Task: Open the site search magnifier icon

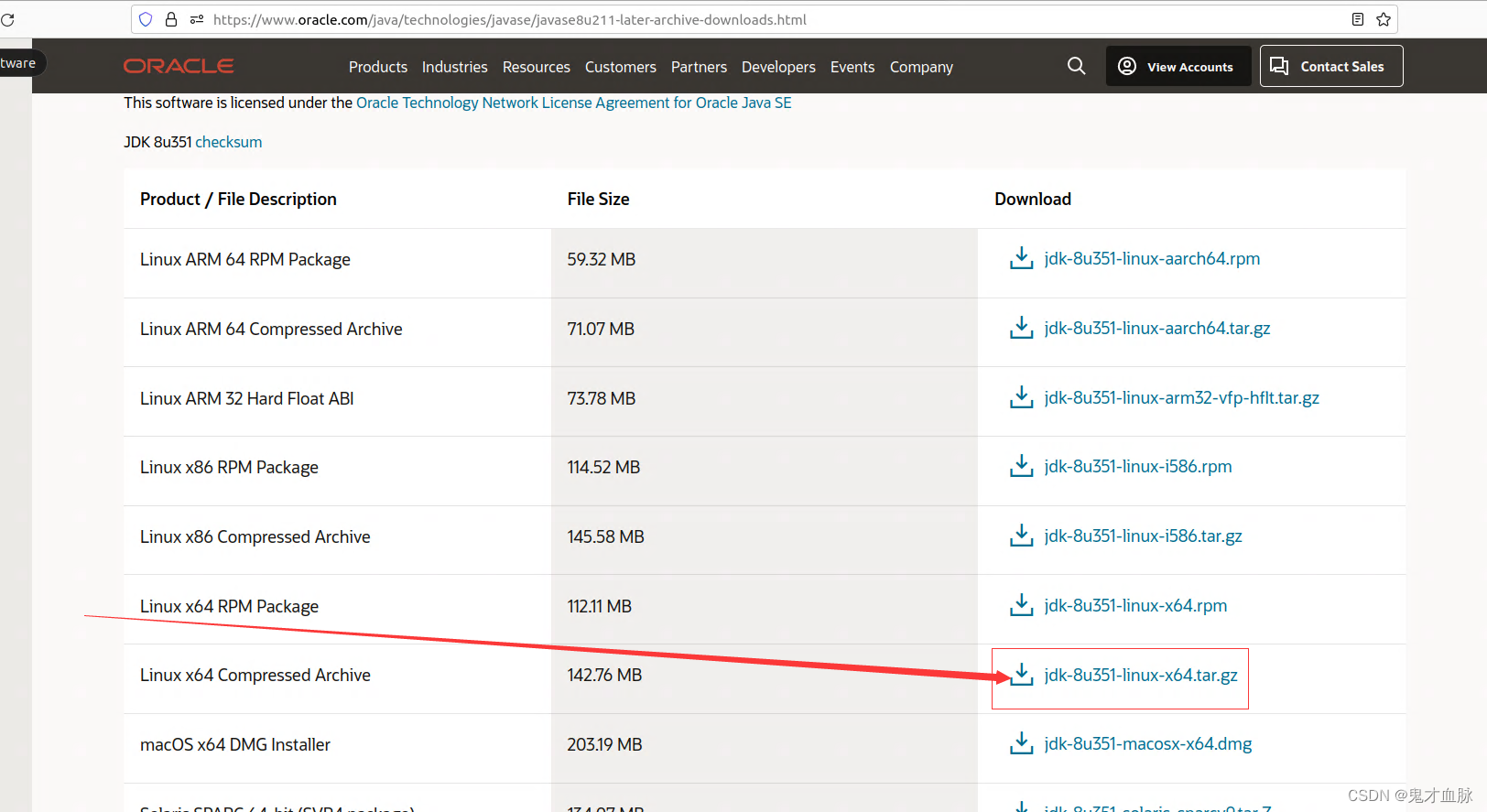Action: pyautogui.click(x=1077, y=66)
